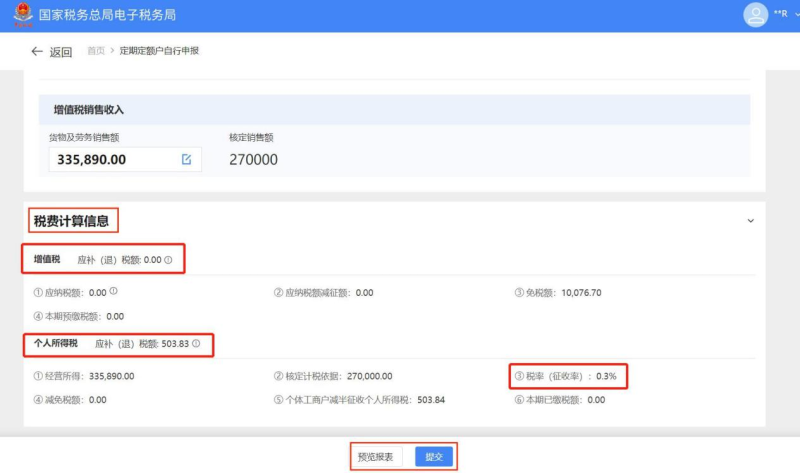Click info icon beside 增值税 应补(退)税额 0.00
Image resolution: width=800 pixels, height=473 pixels.
[x=168, y=260]
